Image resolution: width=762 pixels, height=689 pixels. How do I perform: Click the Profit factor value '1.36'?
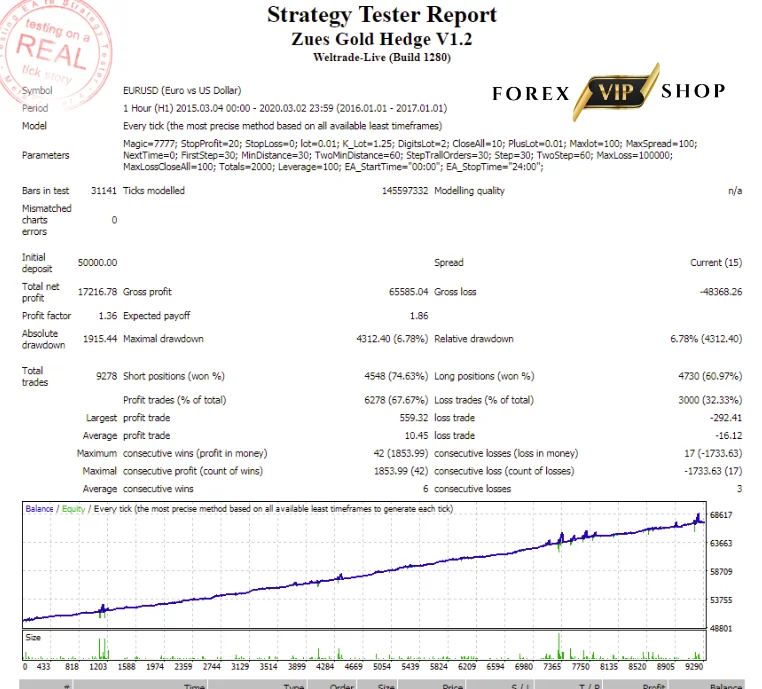pos(108,316)
